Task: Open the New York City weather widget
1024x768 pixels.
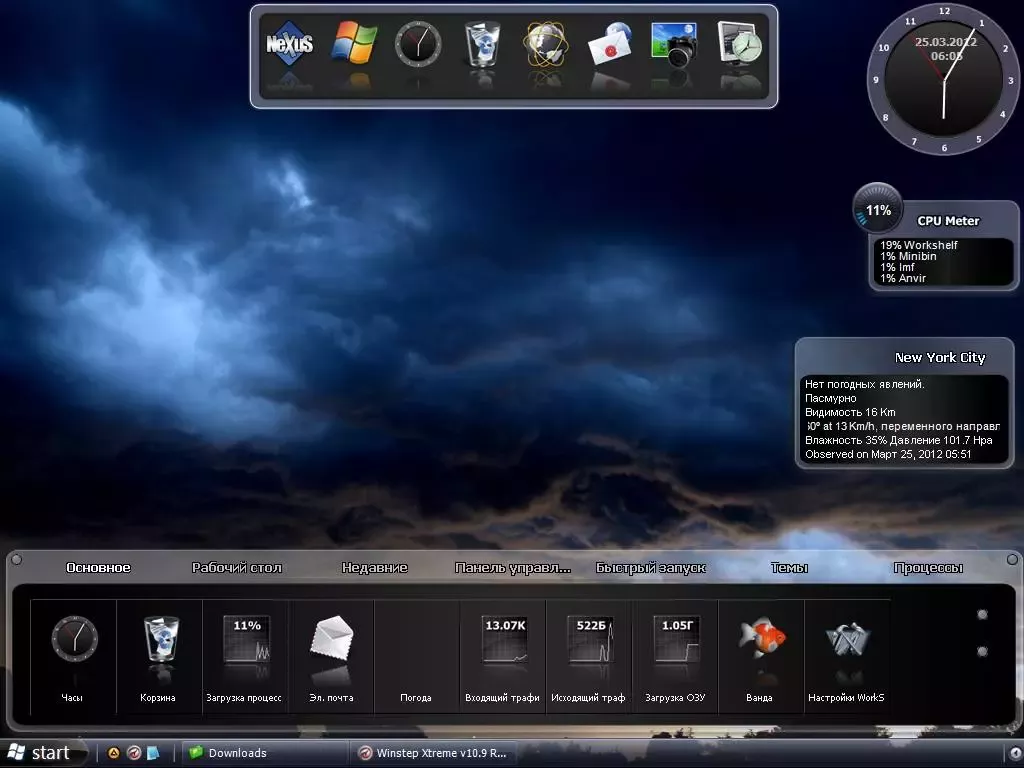Action: coord(904,405)
